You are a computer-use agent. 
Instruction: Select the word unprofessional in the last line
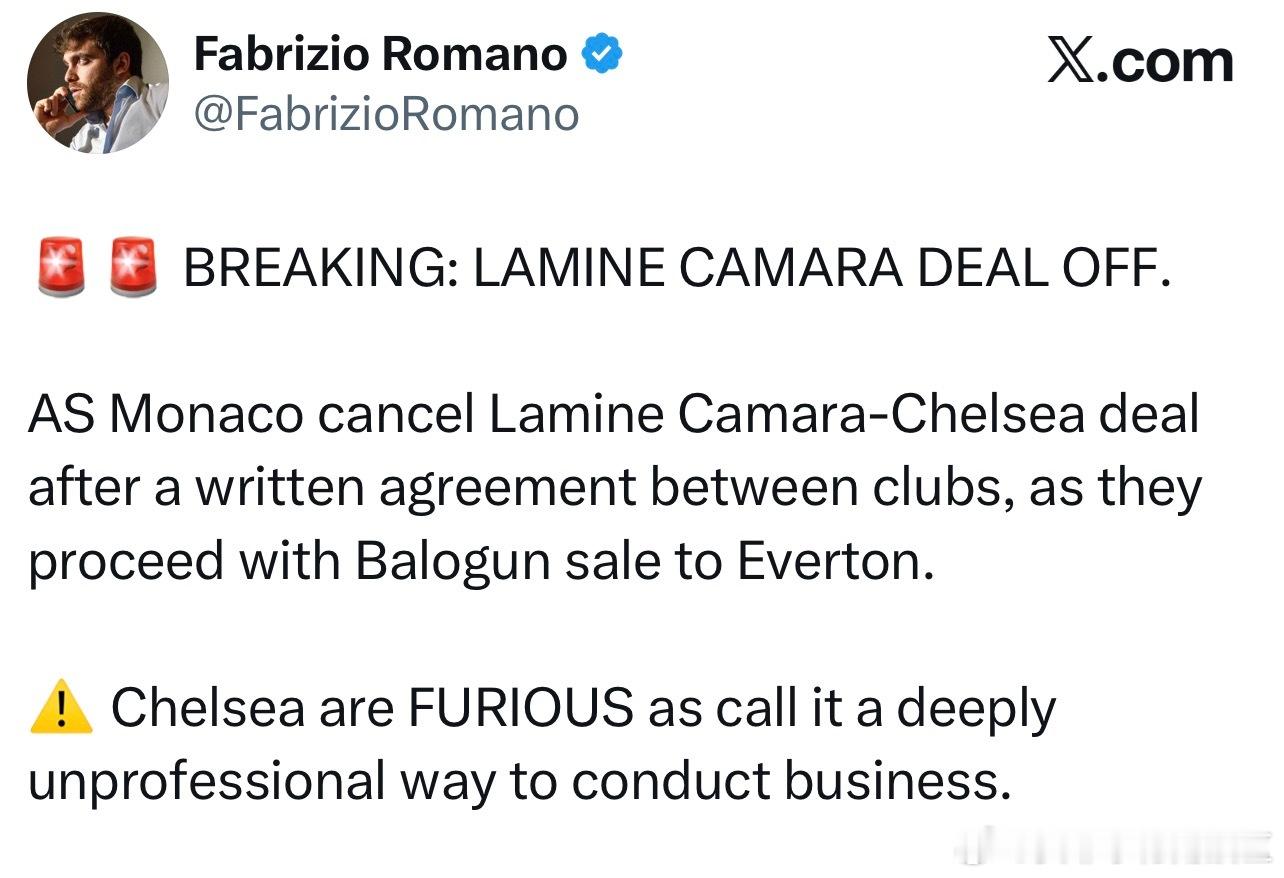[207, 782]
